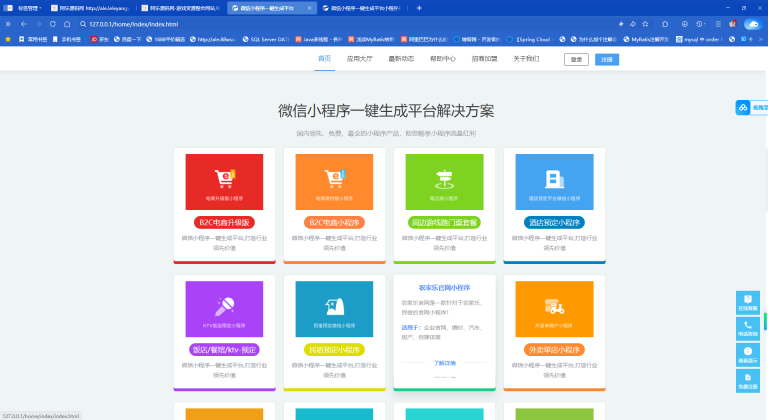Open the 百度一下 bookmark

pos(127,39)
